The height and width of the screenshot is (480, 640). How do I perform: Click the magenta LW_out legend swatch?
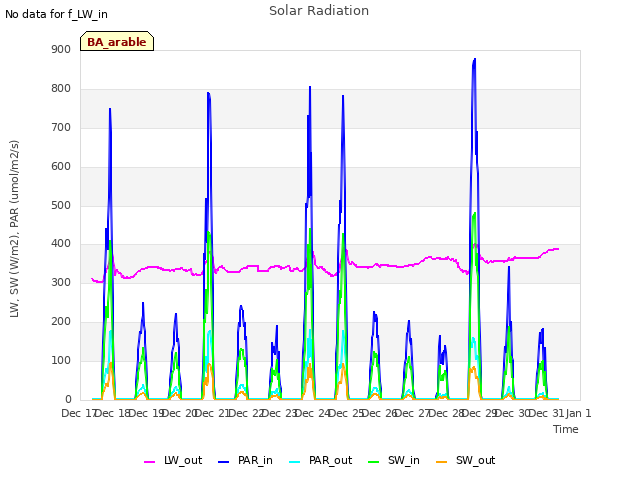[x=149, y=462]
